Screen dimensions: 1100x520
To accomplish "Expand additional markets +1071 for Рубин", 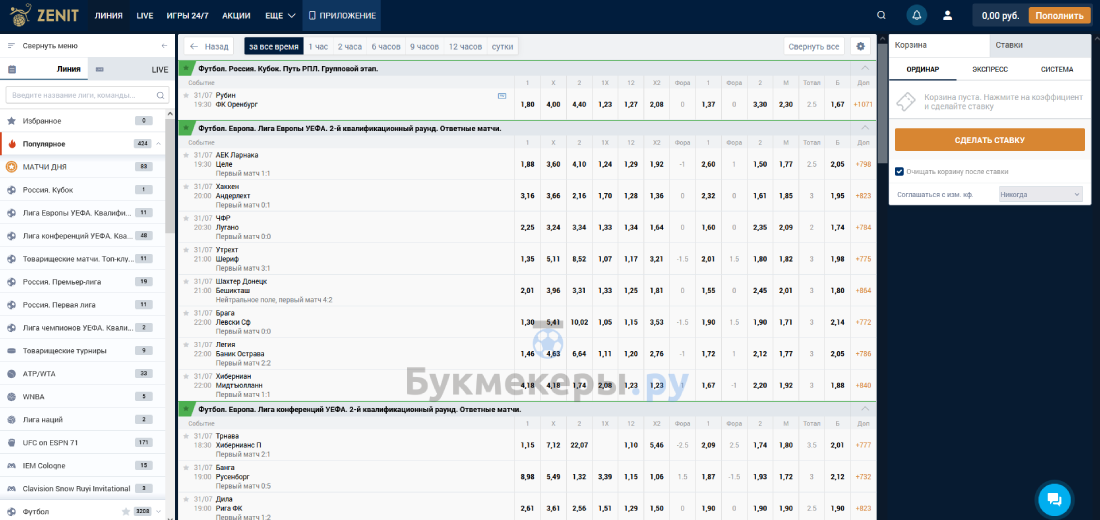I will (x=862, y=105).
